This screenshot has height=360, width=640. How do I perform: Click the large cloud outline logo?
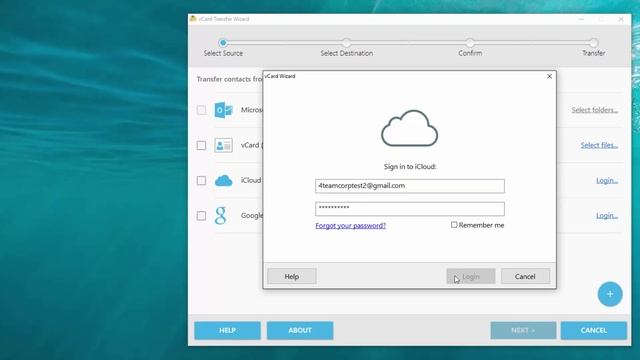pos(409,128)
